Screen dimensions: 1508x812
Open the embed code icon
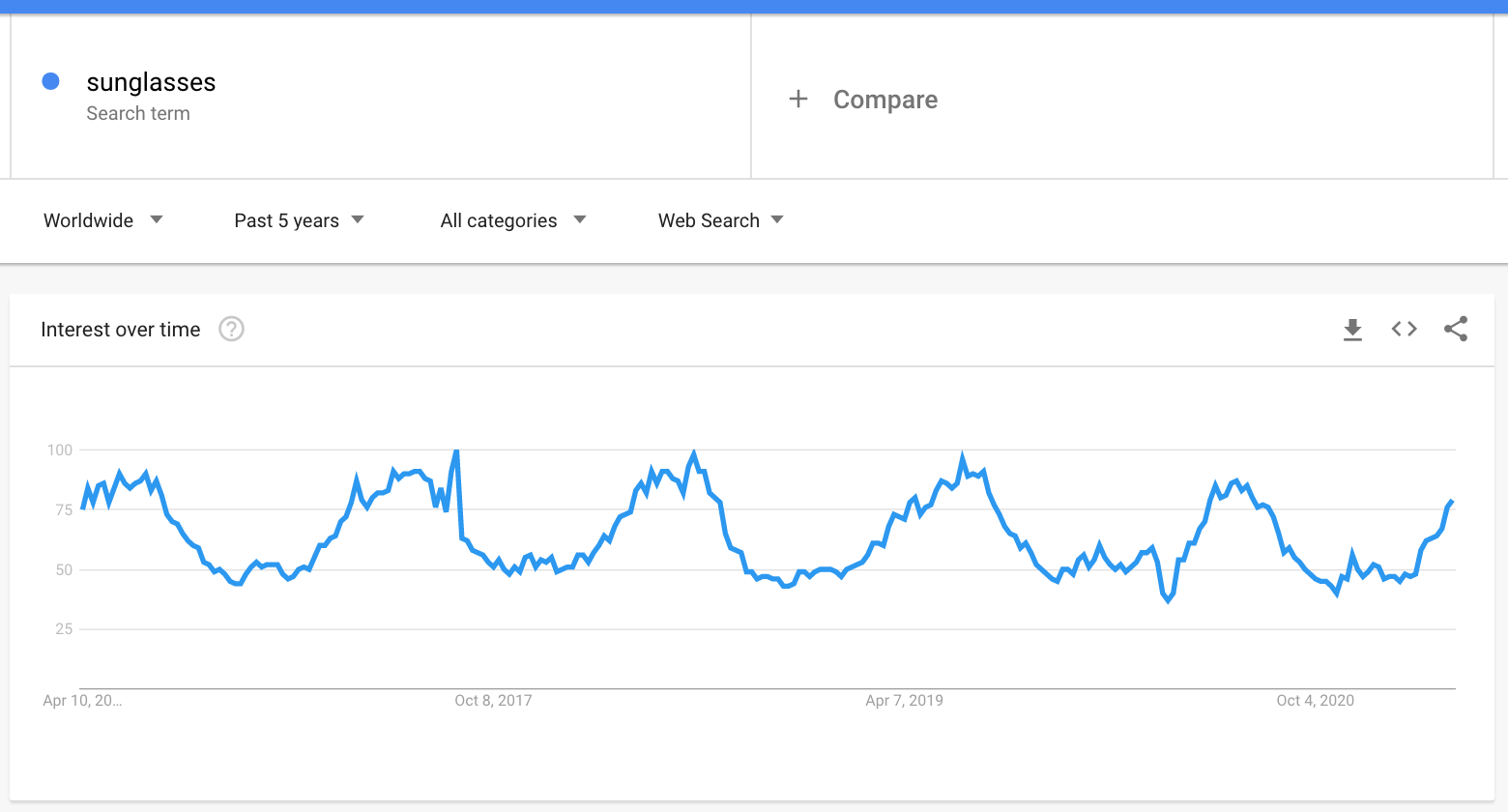1405,329
